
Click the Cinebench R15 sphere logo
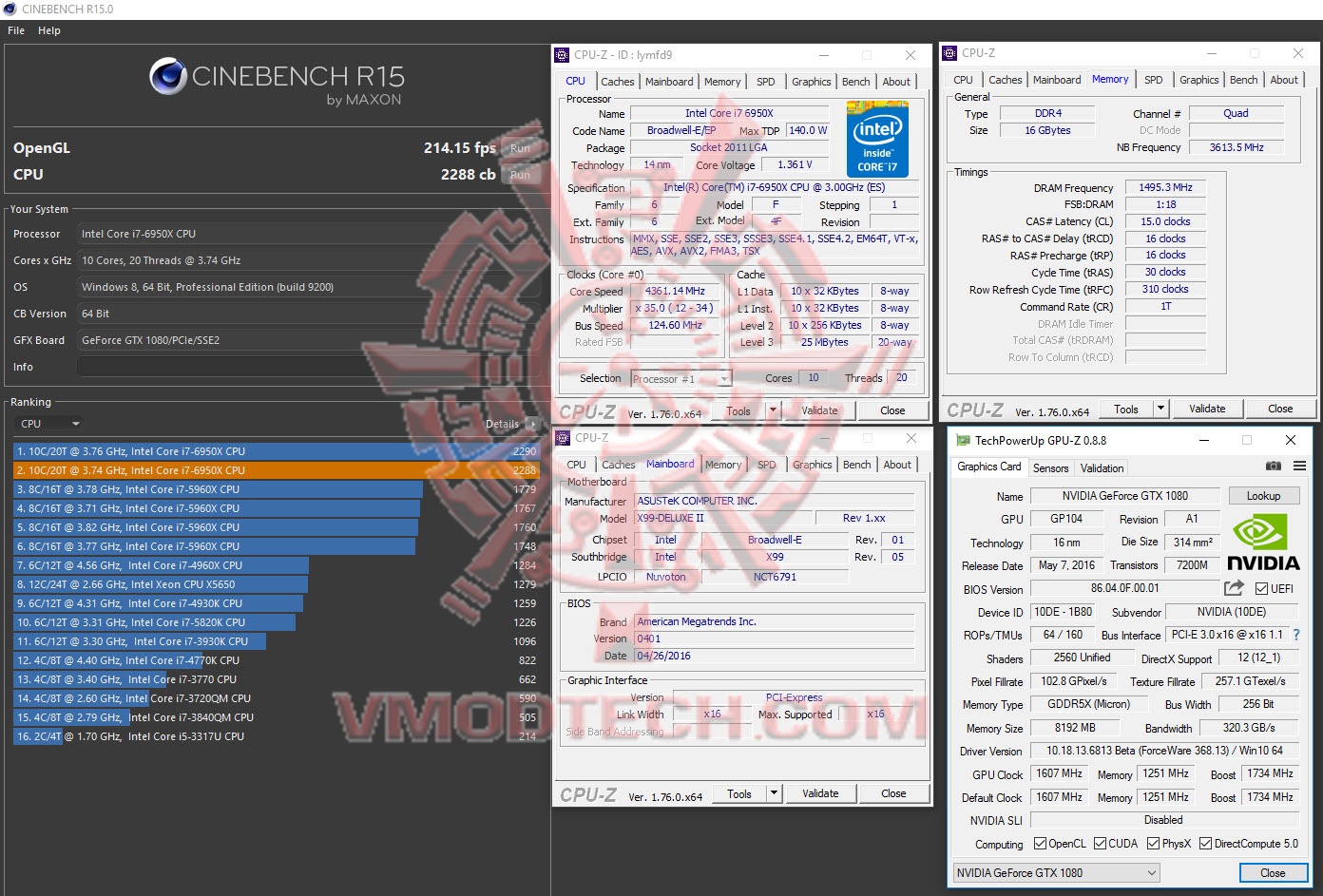tap(168, 77)
